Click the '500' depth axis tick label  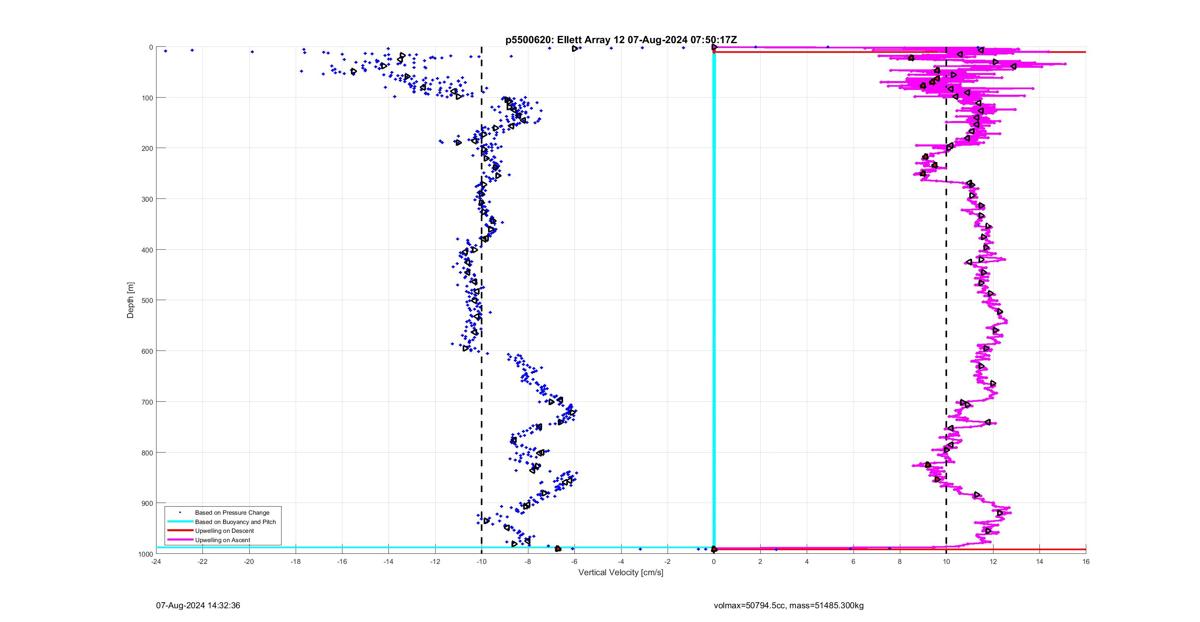(146, 300)
